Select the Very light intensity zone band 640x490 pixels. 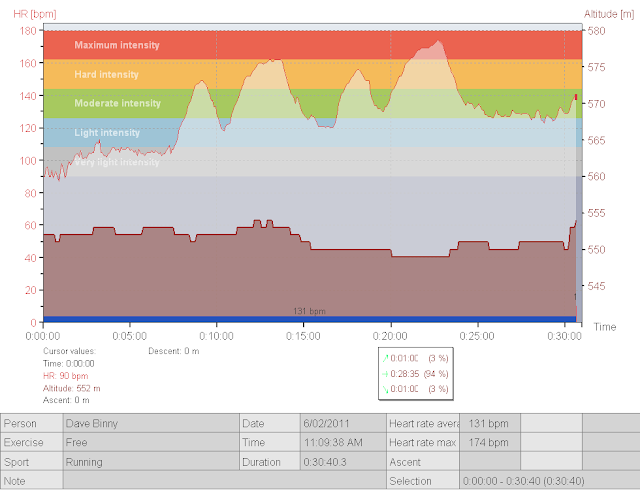tap(313, 162)
